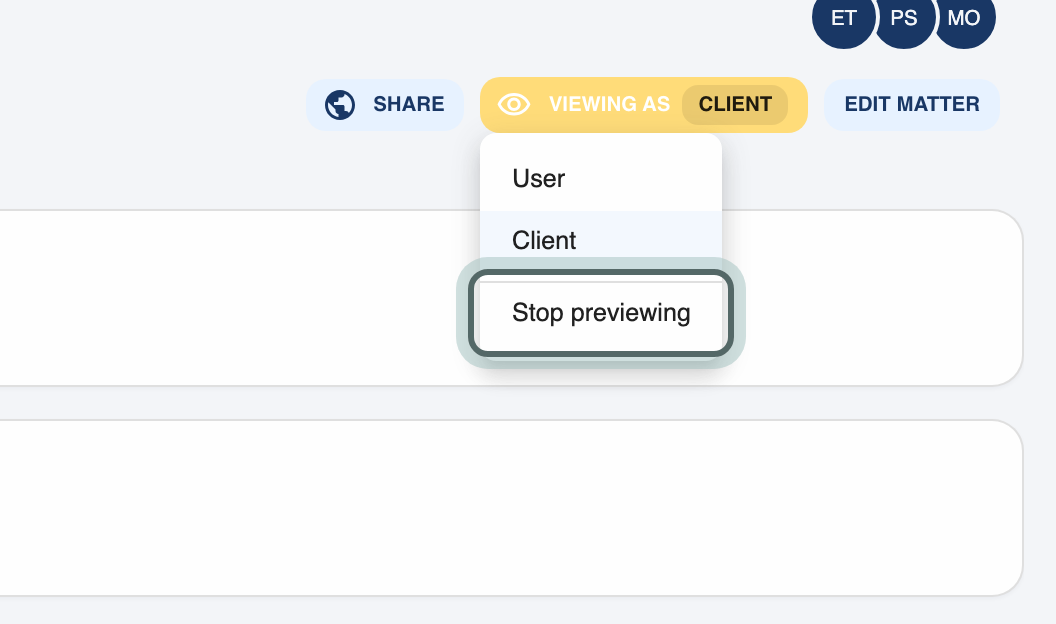Click the EDIT MATTER button
The image size is (1056, 624).
912,104
